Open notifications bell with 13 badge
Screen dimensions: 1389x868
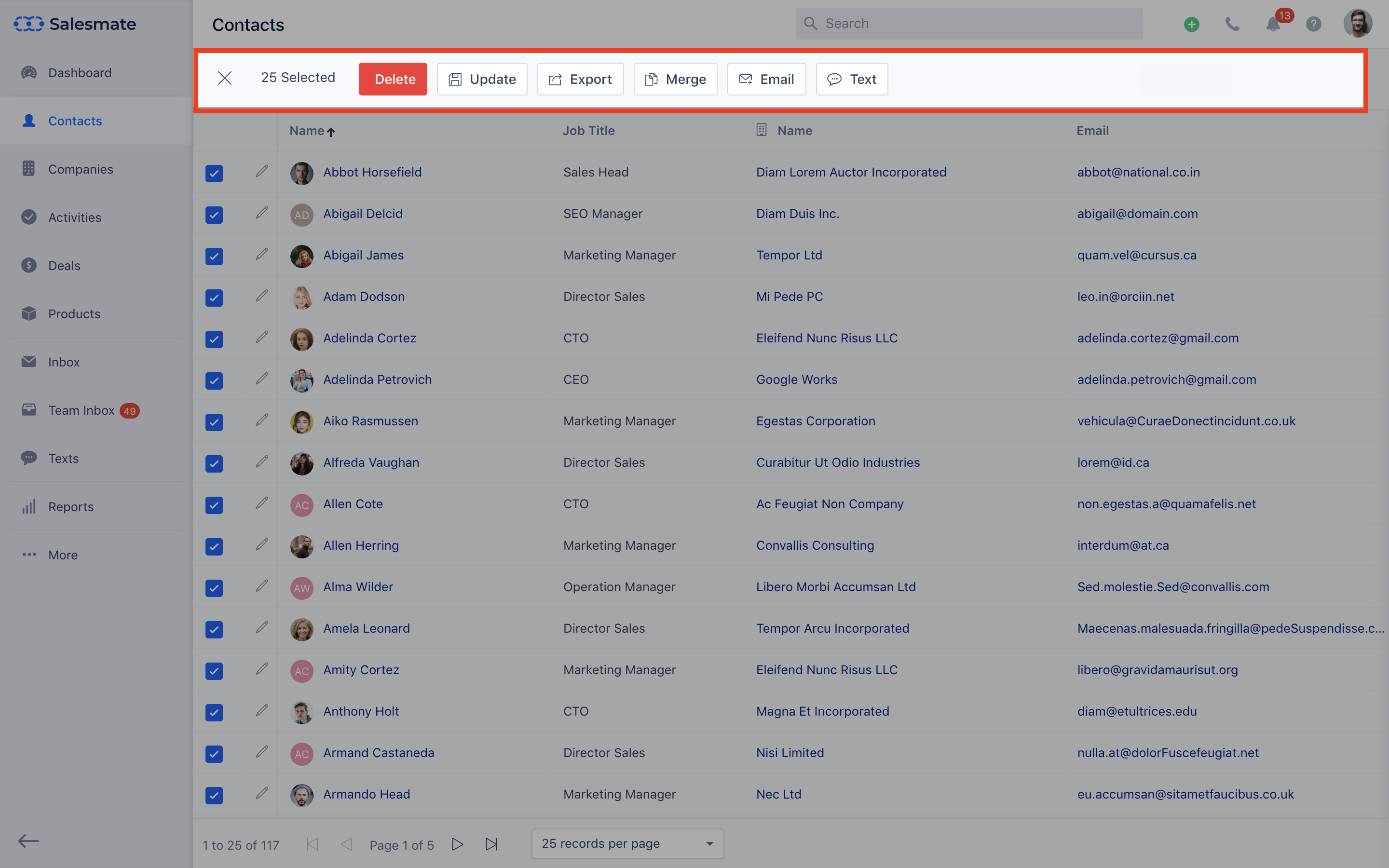pos(1274,24)
